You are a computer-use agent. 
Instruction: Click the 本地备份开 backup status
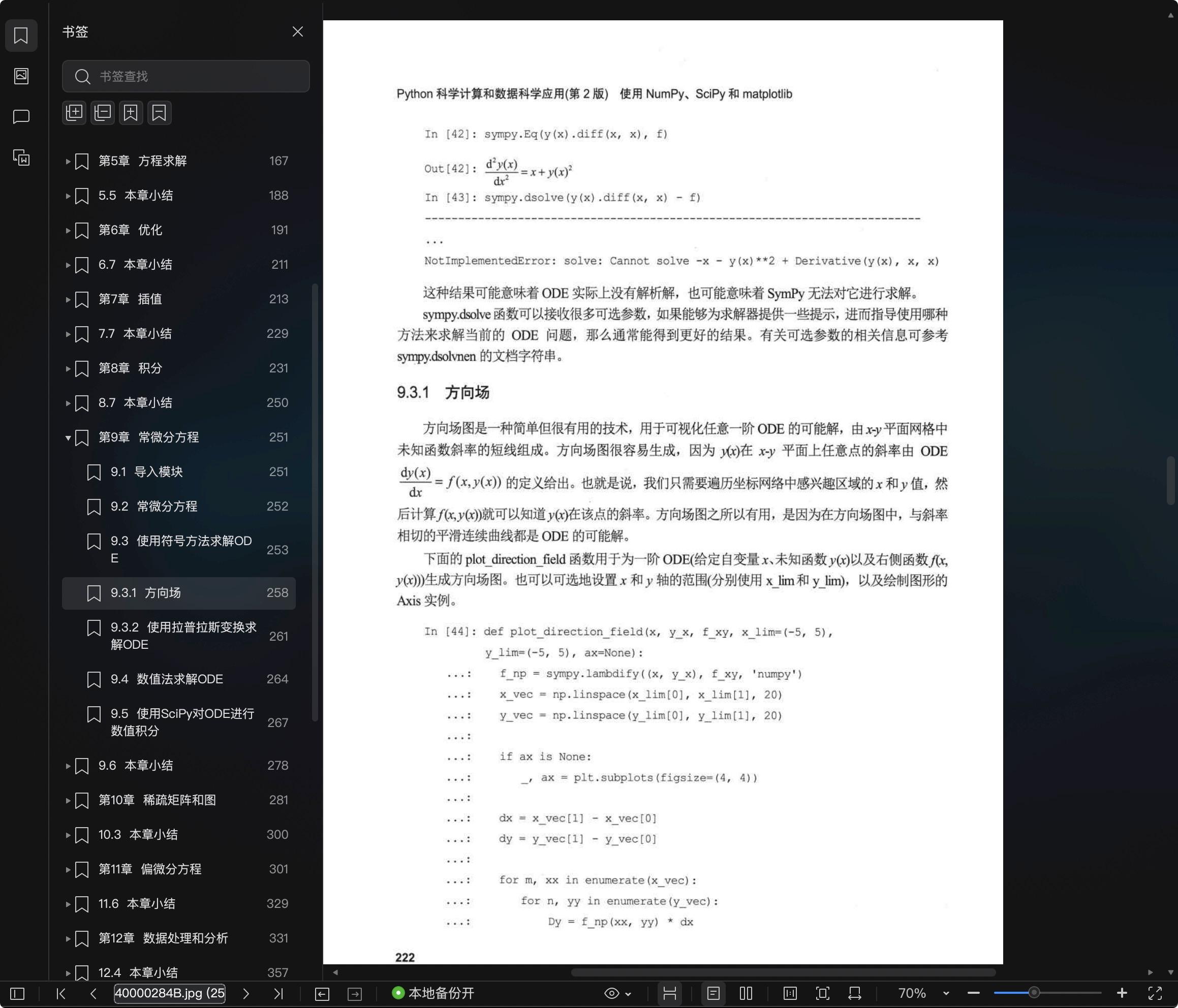(433, 993)
